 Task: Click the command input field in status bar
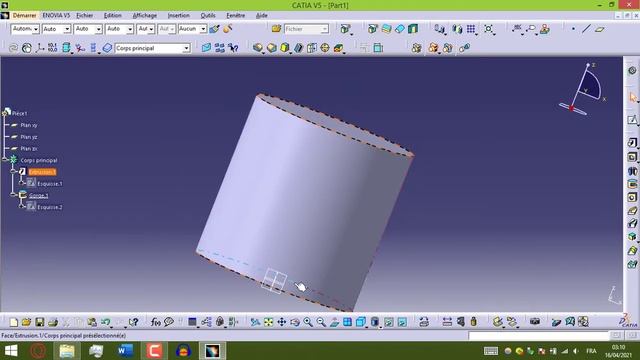(x=539, y=336)
